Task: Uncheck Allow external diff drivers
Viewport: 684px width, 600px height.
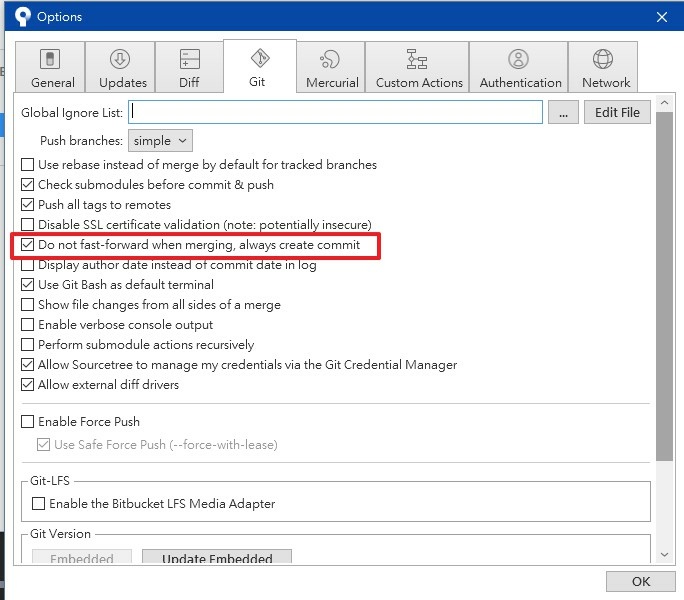Action: (x=27, y=385)
